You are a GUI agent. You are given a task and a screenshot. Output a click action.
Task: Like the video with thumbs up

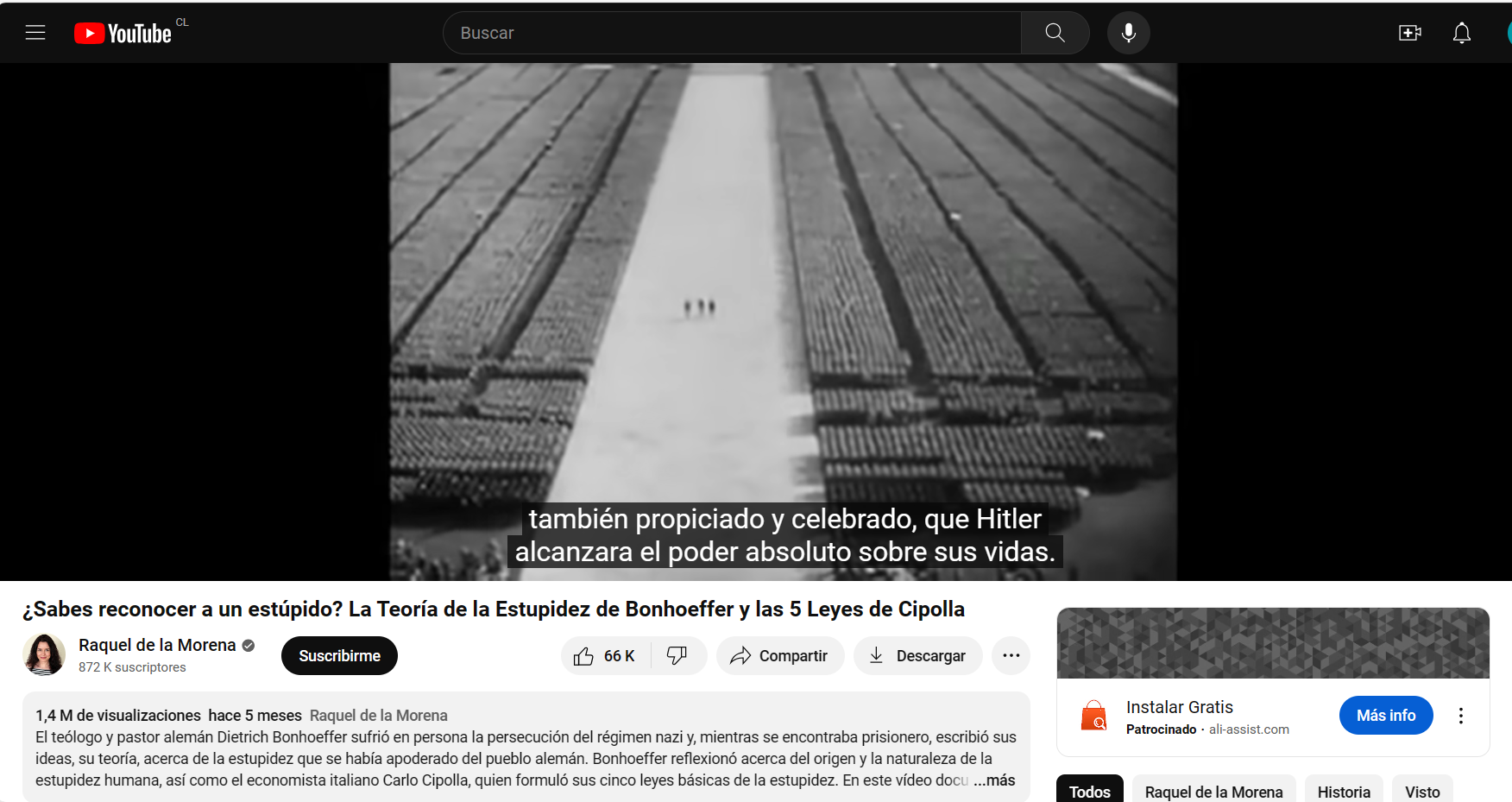tap(606, 656)
